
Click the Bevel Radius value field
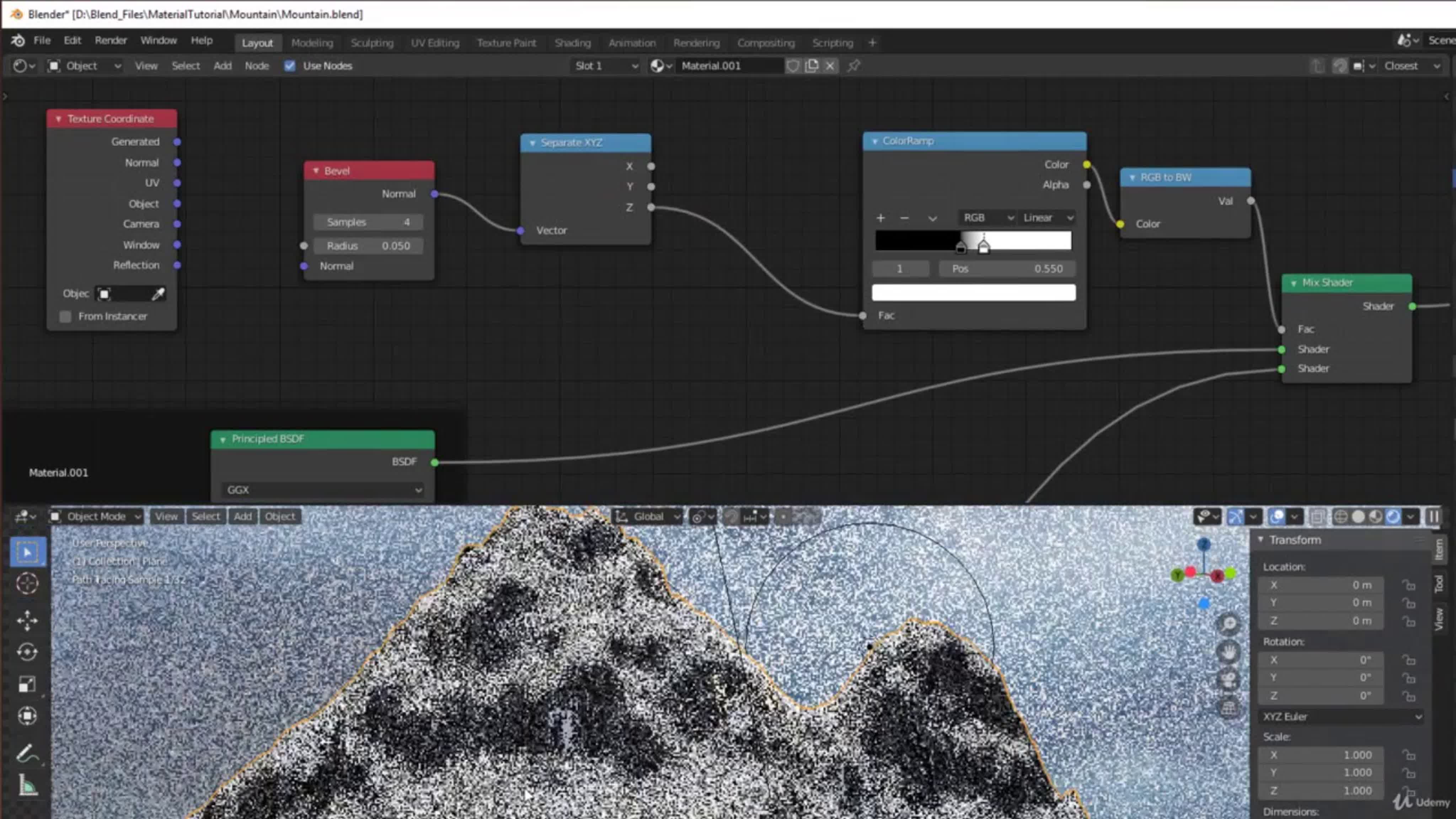[368, 246]
